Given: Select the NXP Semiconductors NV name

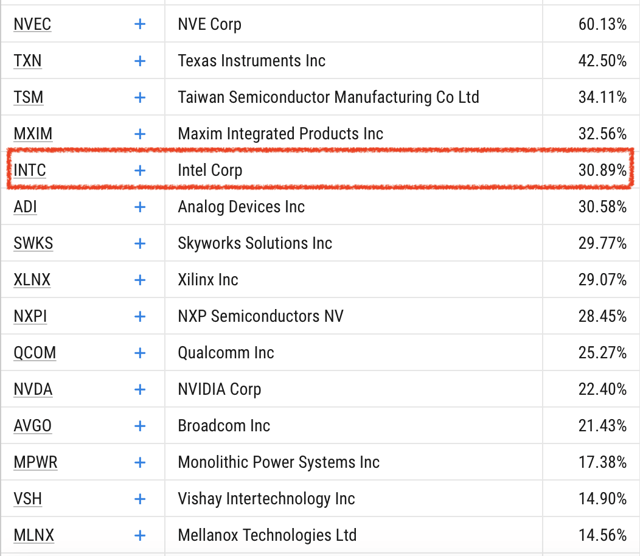Looking at the screenshot, I should 261,316.
